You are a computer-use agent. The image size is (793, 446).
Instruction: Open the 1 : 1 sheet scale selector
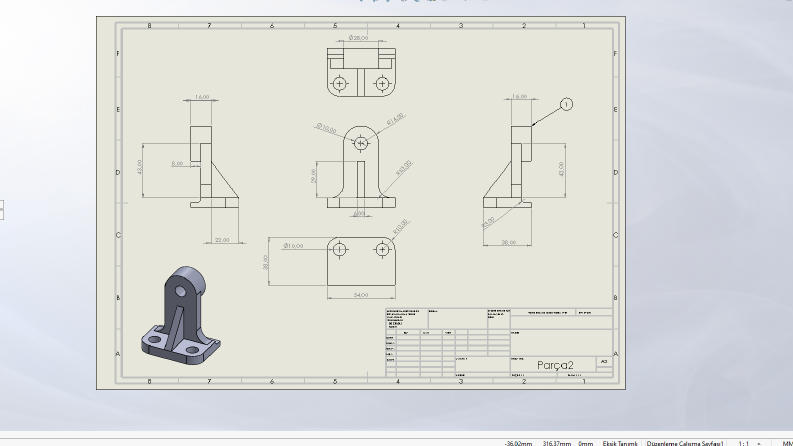click(x=743, y=443)
